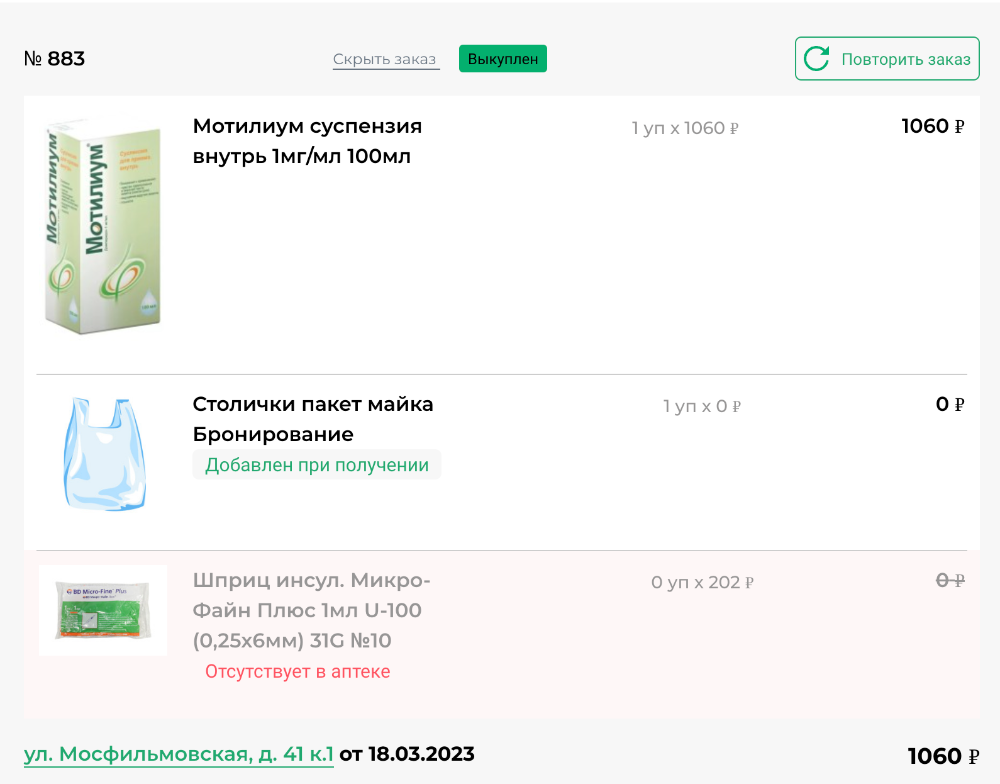Select order number № 883

[54, 59]
